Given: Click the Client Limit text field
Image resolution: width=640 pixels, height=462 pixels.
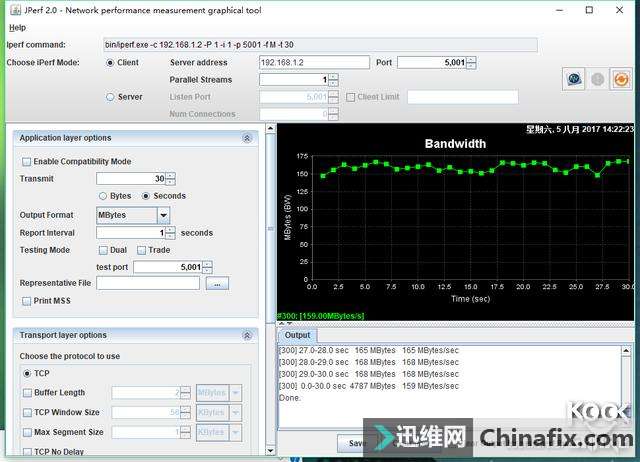Looking at the screenshot, I should click(x=463, y=97).
